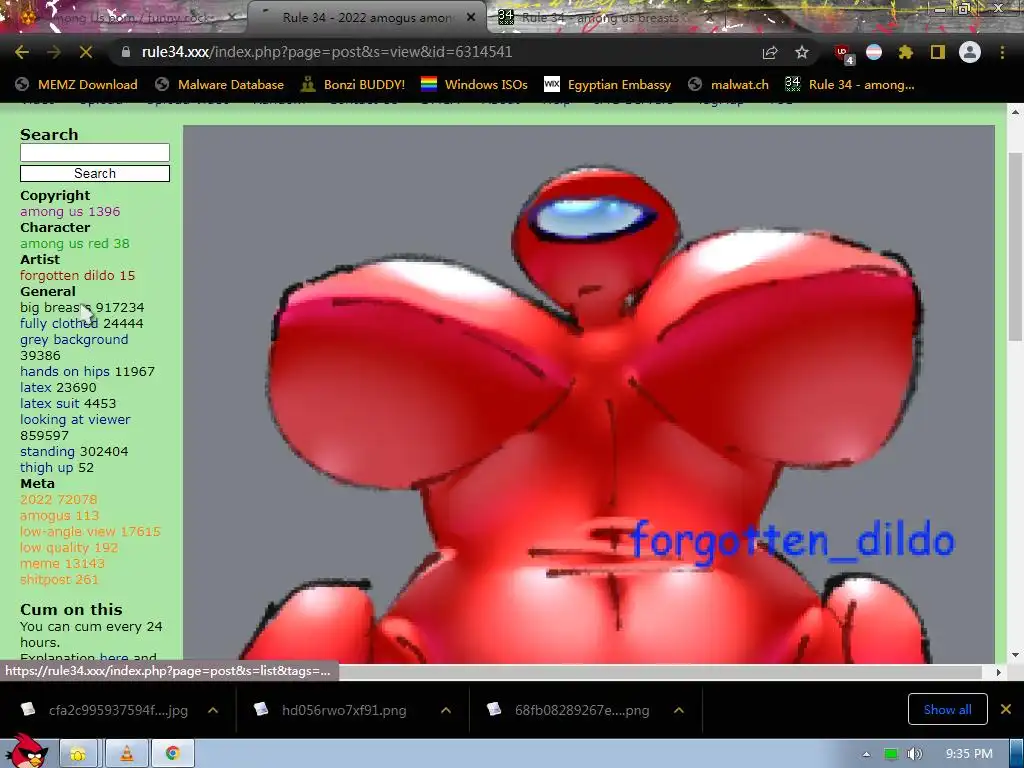Screen dimensions: 1024x768
Task: Expand options chevron for hd056rwo7xf91.png
Action: (x=446, y=710)
